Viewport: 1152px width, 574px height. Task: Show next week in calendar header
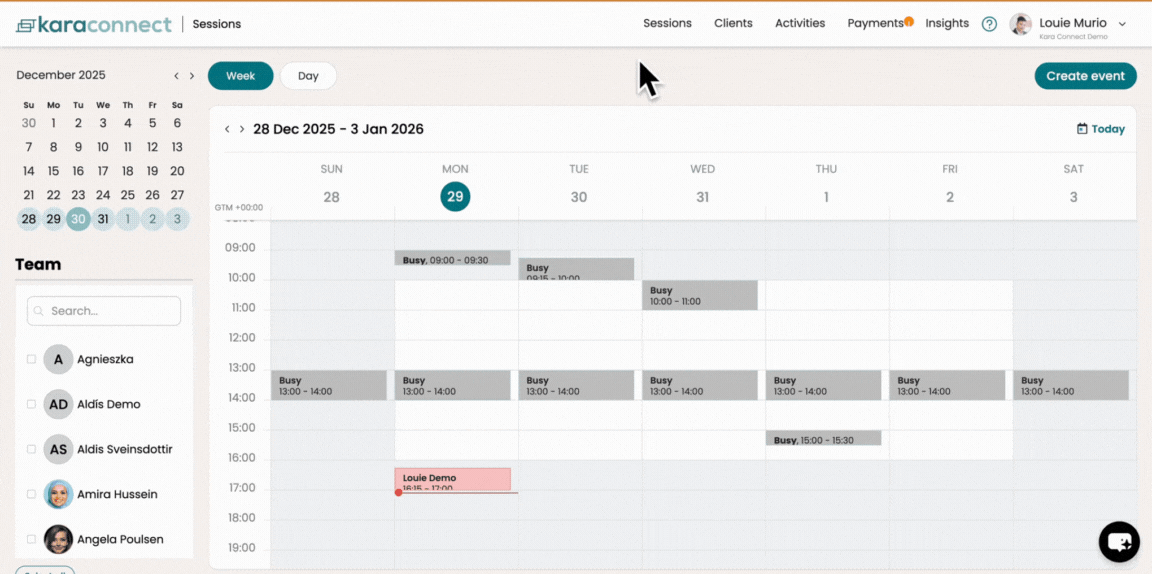(242, 129)
